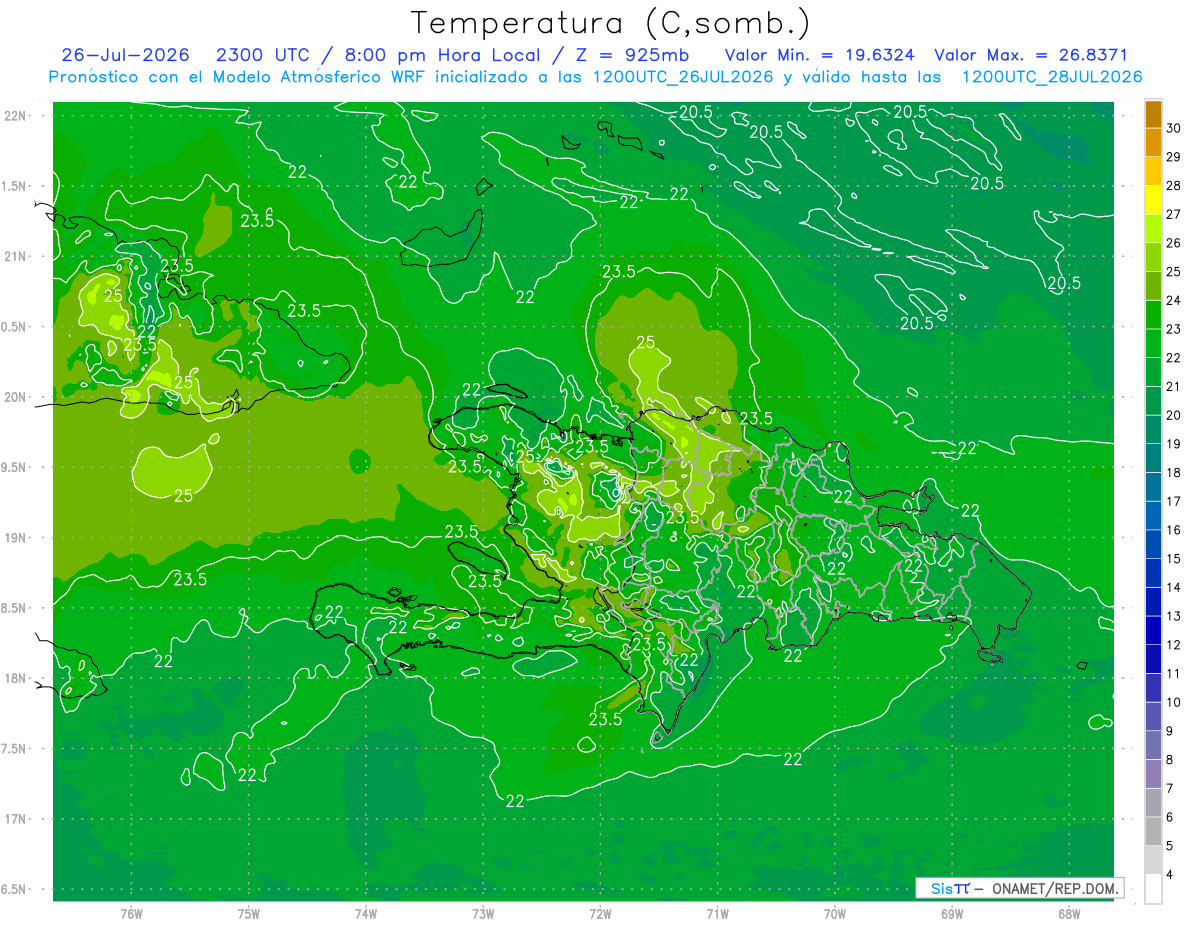Click the "21N" latitude axis label
The height and width of the screenshot is (927, 1200).
coord(16,256)
